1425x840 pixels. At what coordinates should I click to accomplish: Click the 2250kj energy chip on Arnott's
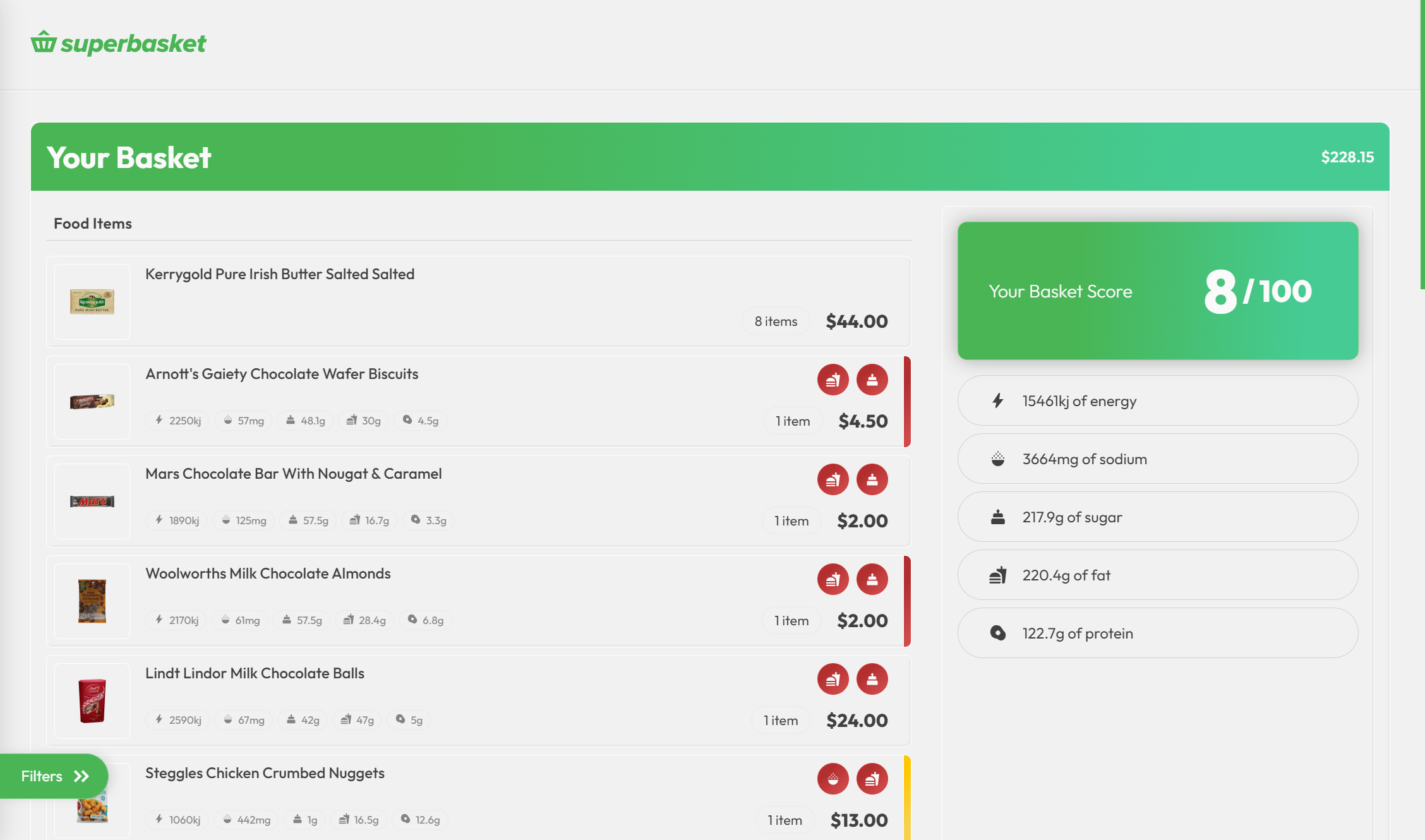177,421
